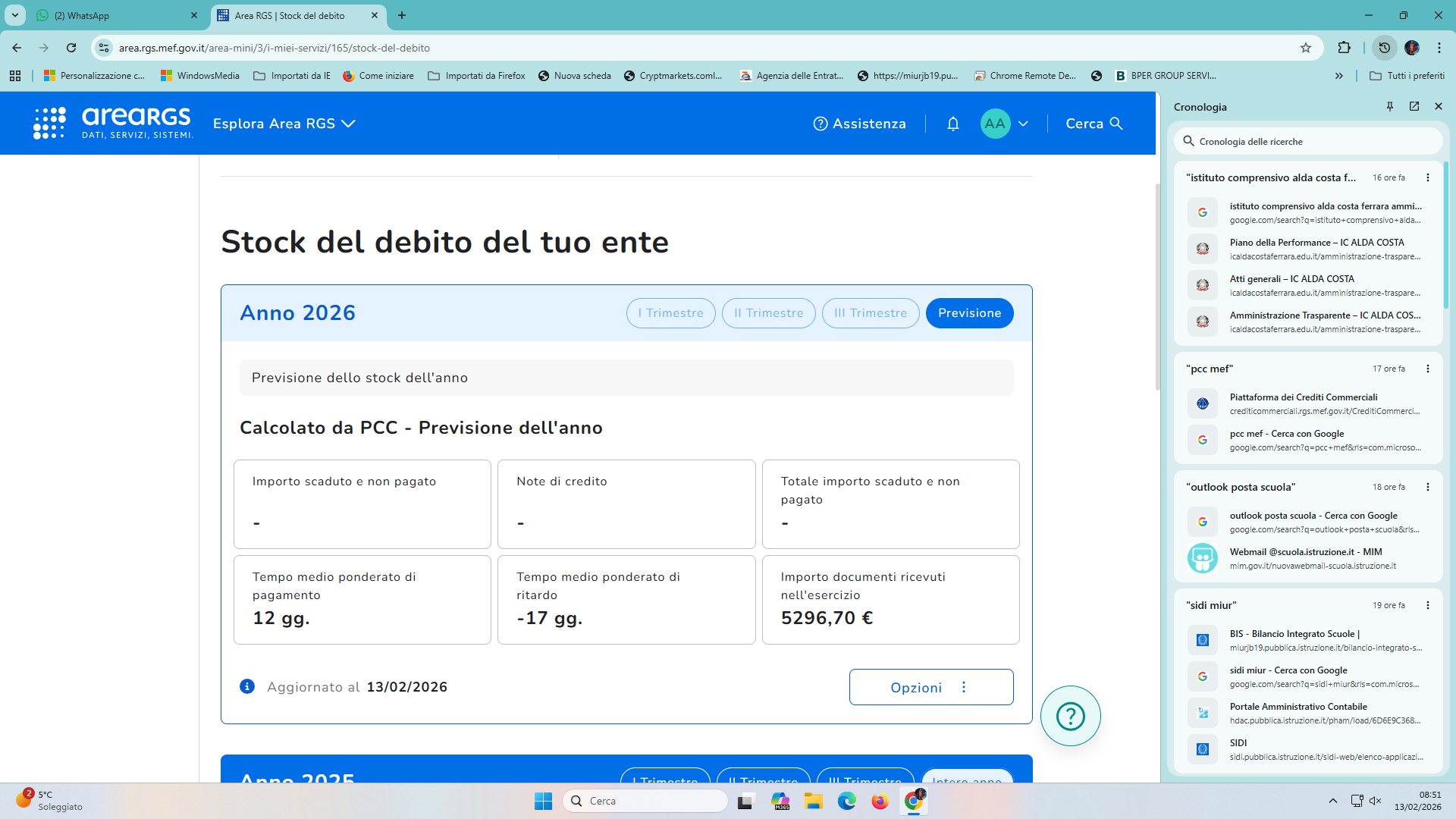Select III Trimestre for Anno 2026
Screen dimensions: 1456x819
click(870, 313)
